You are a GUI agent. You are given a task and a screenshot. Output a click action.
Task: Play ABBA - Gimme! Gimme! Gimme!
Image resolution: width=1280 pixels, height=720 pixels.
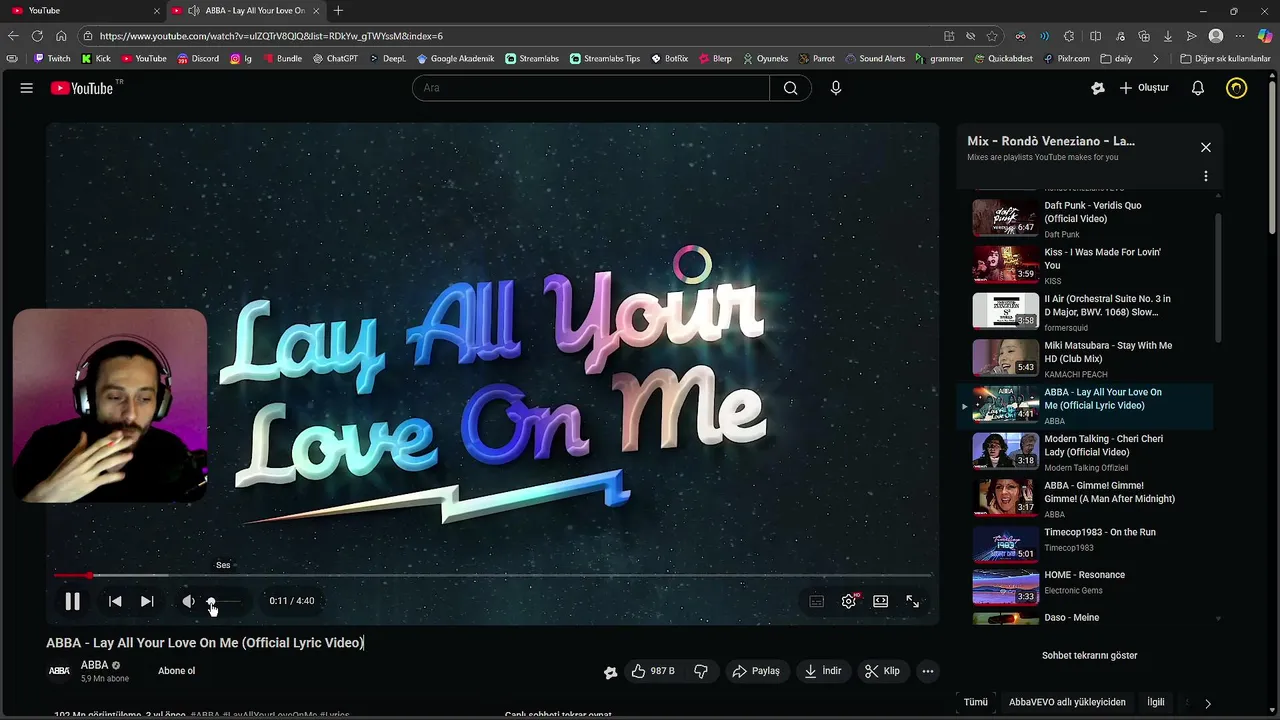coord(1085,498)
